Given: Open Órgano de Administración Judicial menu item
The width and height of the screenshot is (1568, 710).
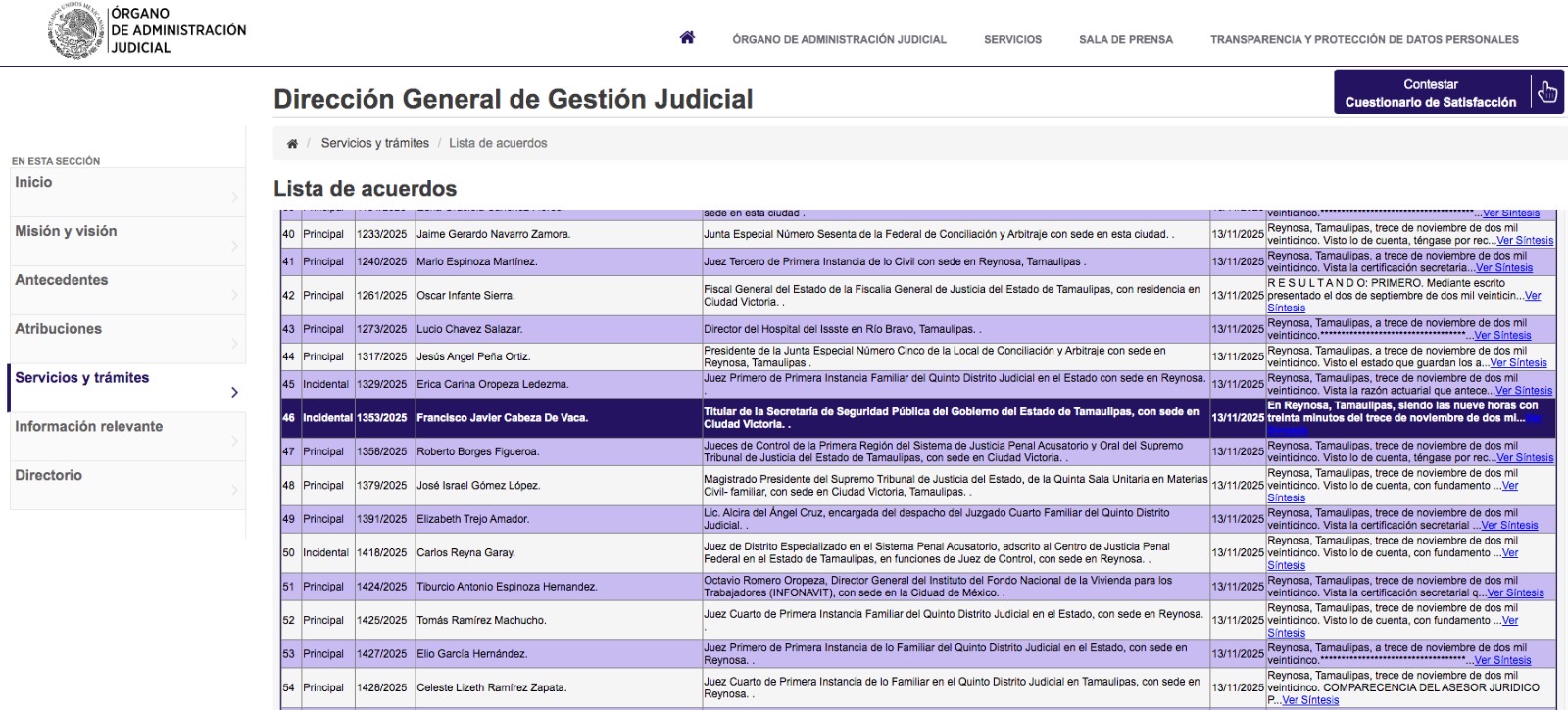Looking at the screenshot, I should pos(839,40).
